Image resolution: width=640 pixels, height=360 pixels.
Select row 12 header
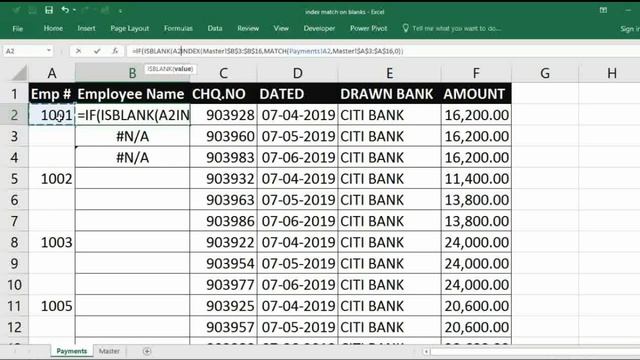14,327
